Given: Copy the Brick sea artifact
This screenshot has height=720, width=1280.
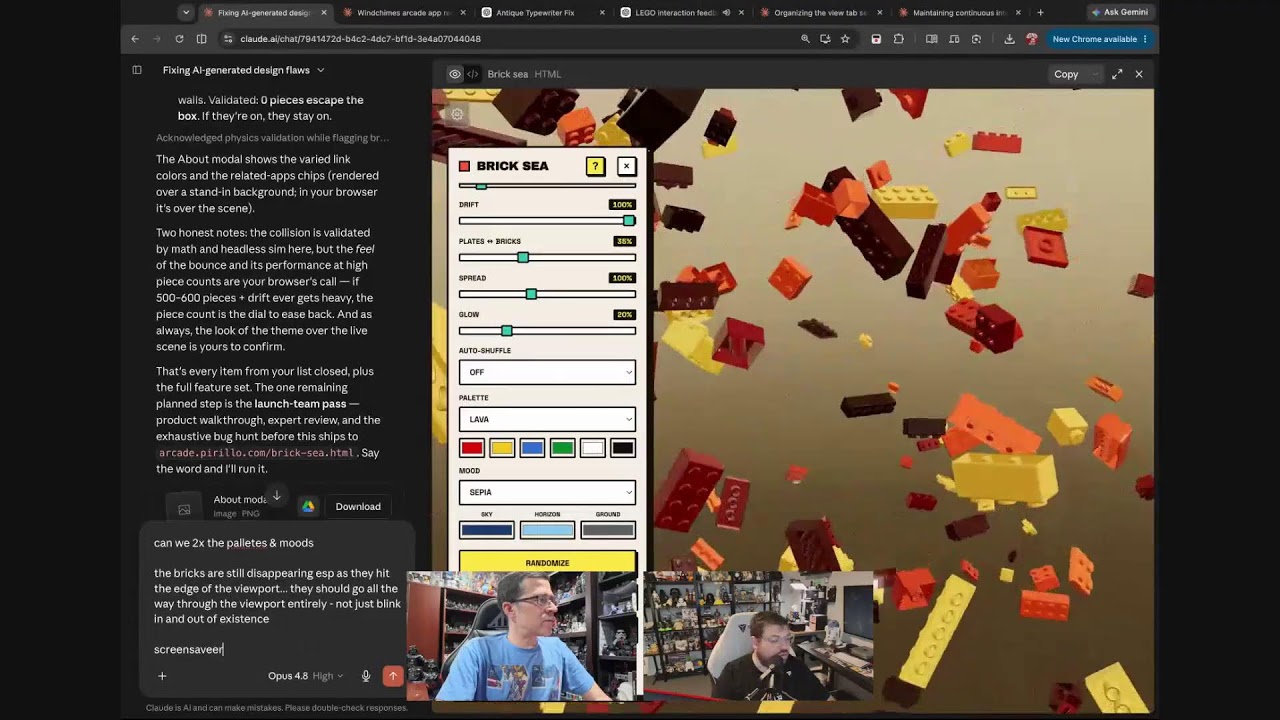Looking at the screenshot, I should [x=1066, y=74].
